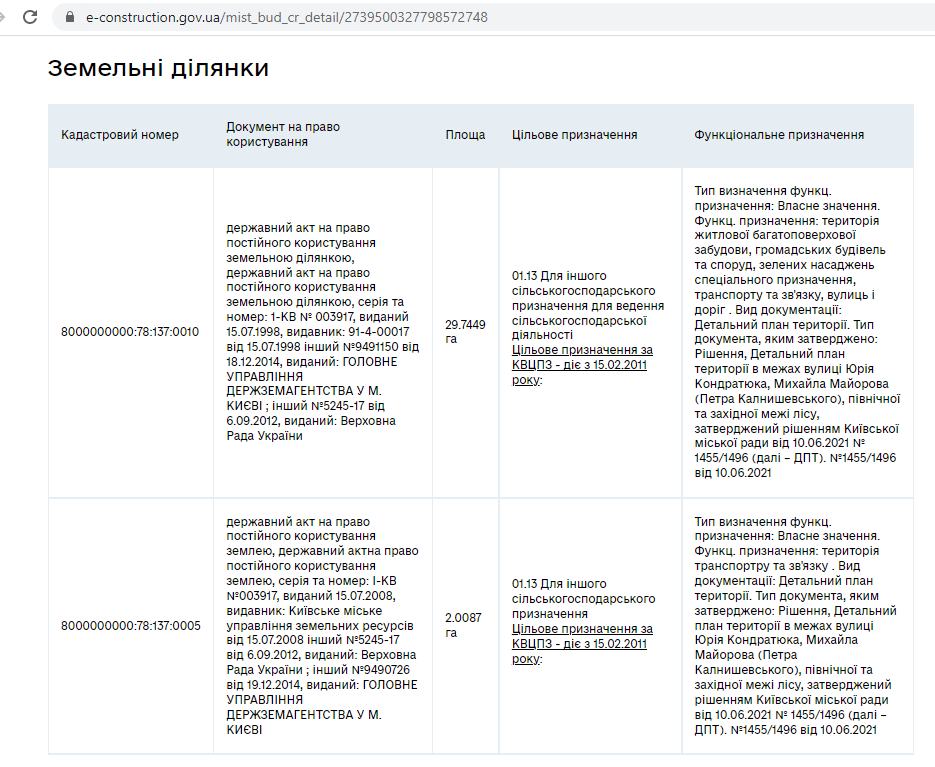Image resolution: width=935 pixels, height=767 pixels.
Task: Select cadastral number 8000000000:78:137:0005
Action: [x=130, y=626]
